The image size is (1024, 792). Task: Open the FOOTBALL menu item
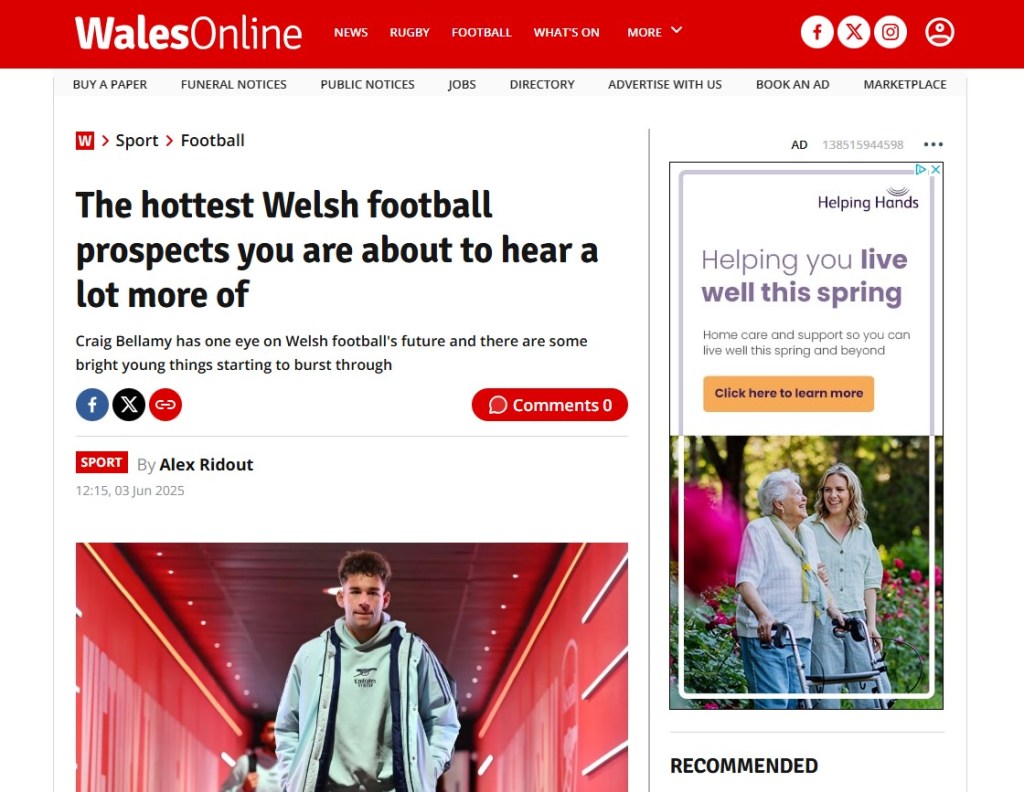pyautogui.click(x=481, y=33)
